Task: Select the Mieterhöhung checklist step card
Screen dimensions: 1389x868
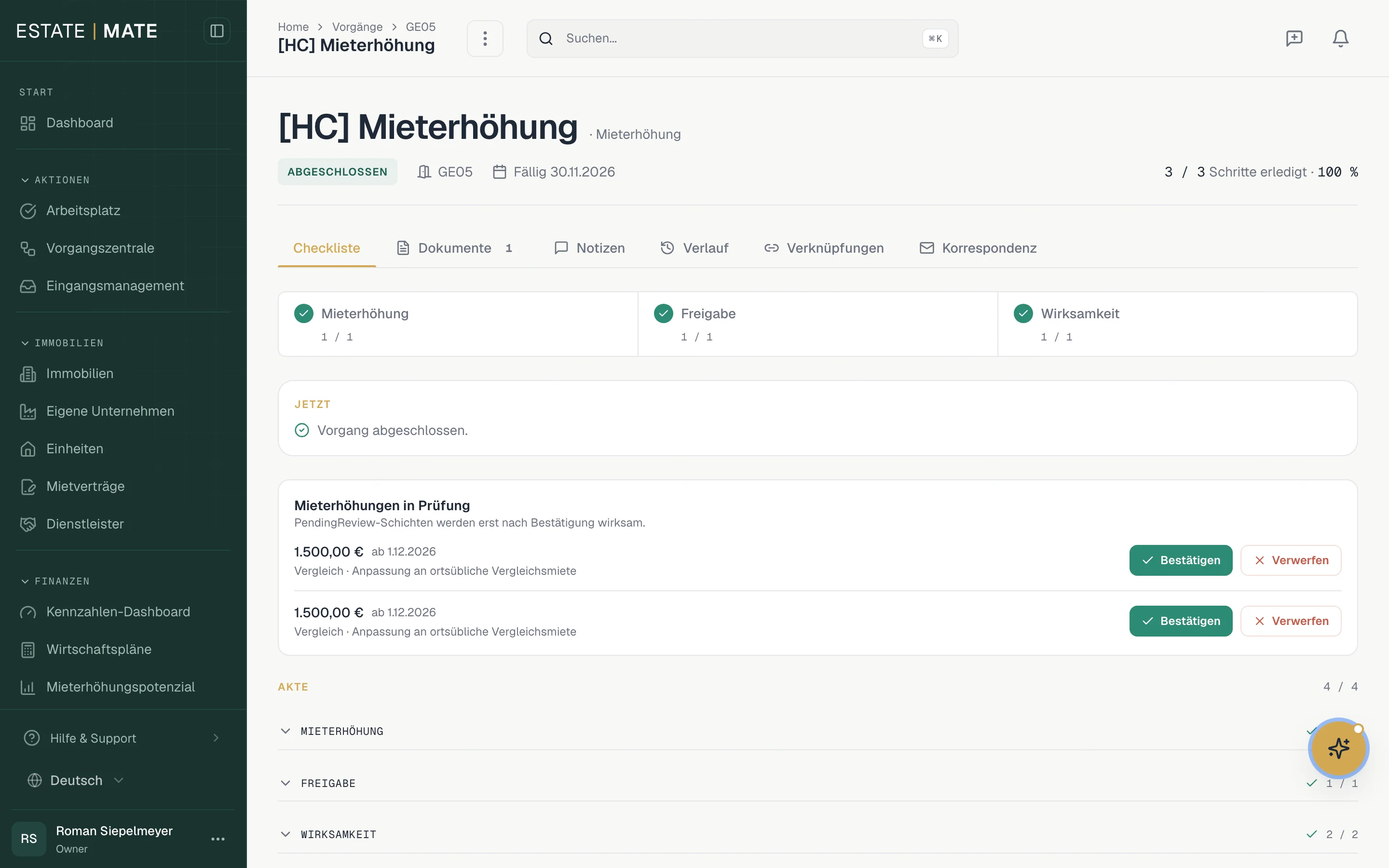Action: 458,325
